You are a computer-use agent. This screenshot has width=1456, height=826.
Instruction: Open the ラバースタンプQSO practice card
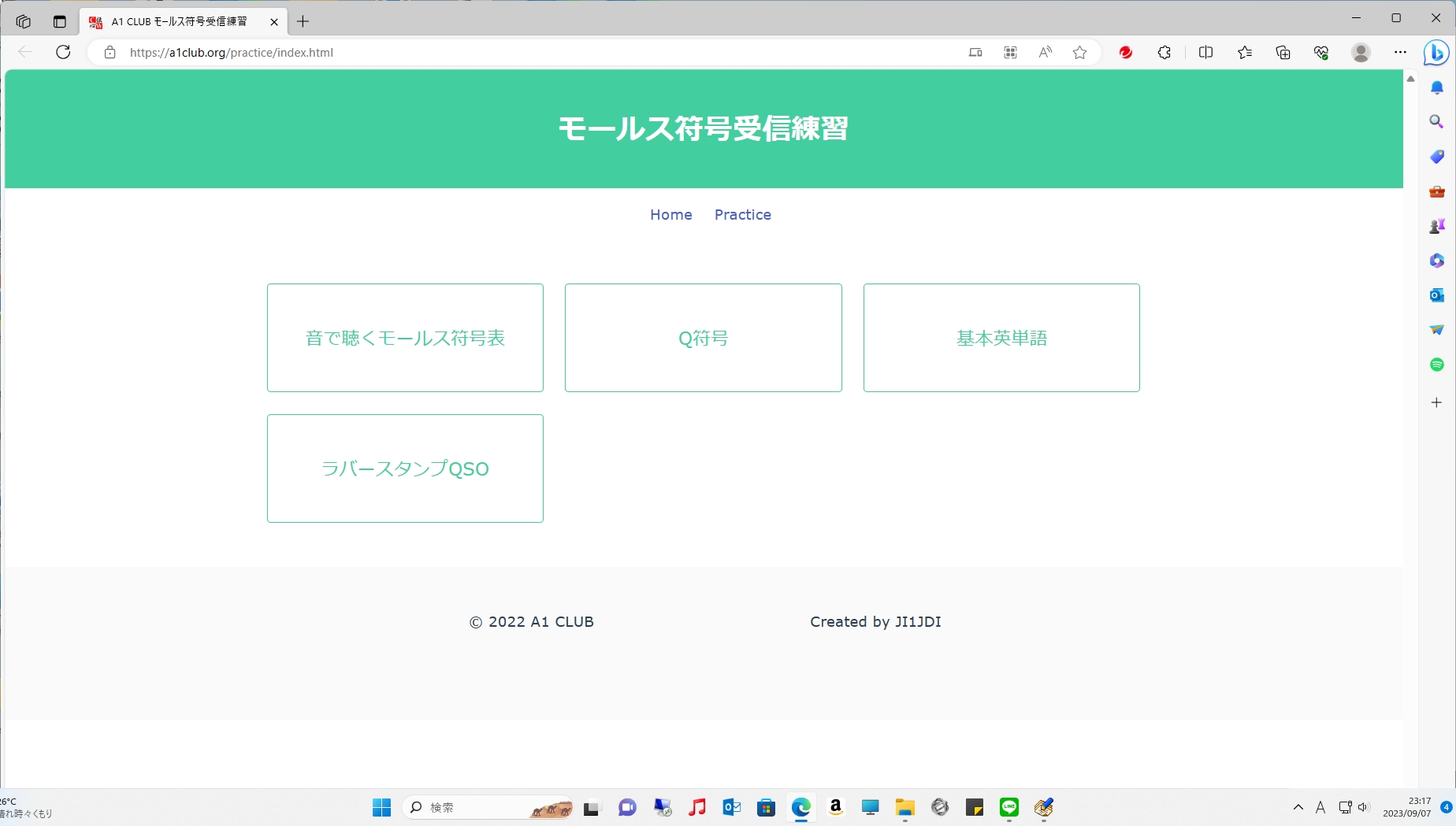pos(405,469)
